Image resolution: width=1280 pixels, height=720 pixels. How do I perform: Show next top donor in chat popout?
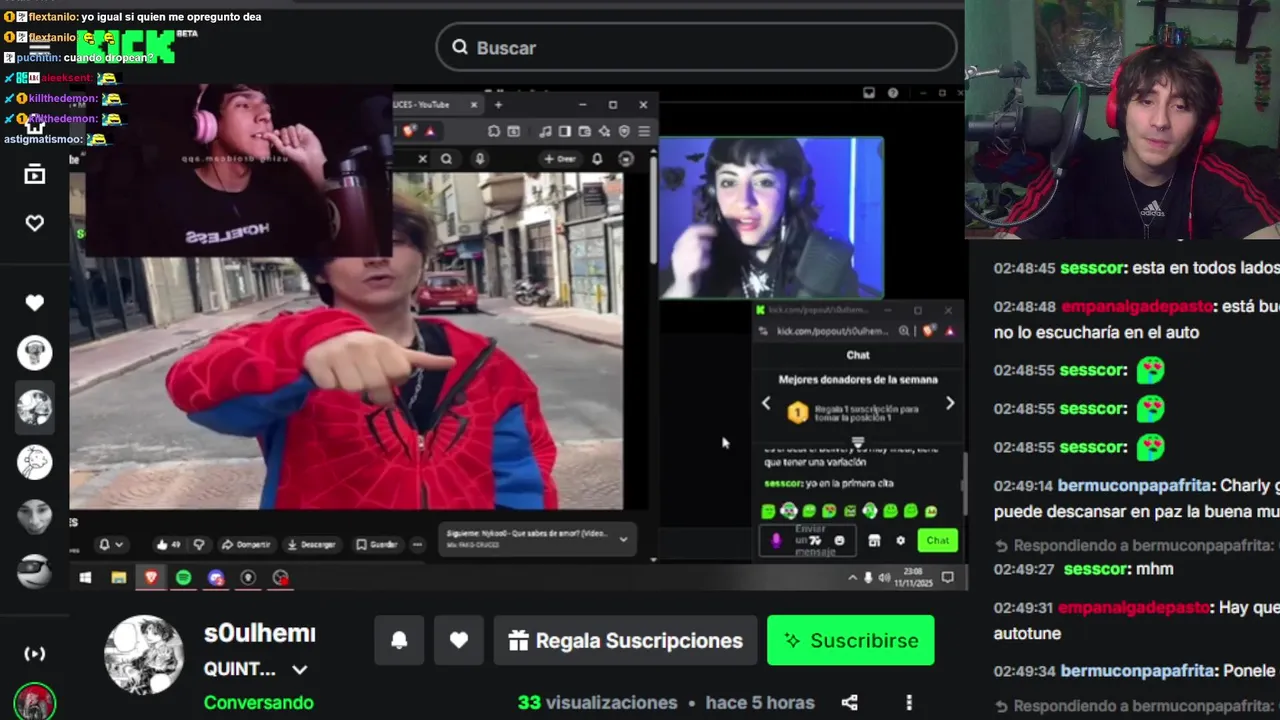[949, 403]
